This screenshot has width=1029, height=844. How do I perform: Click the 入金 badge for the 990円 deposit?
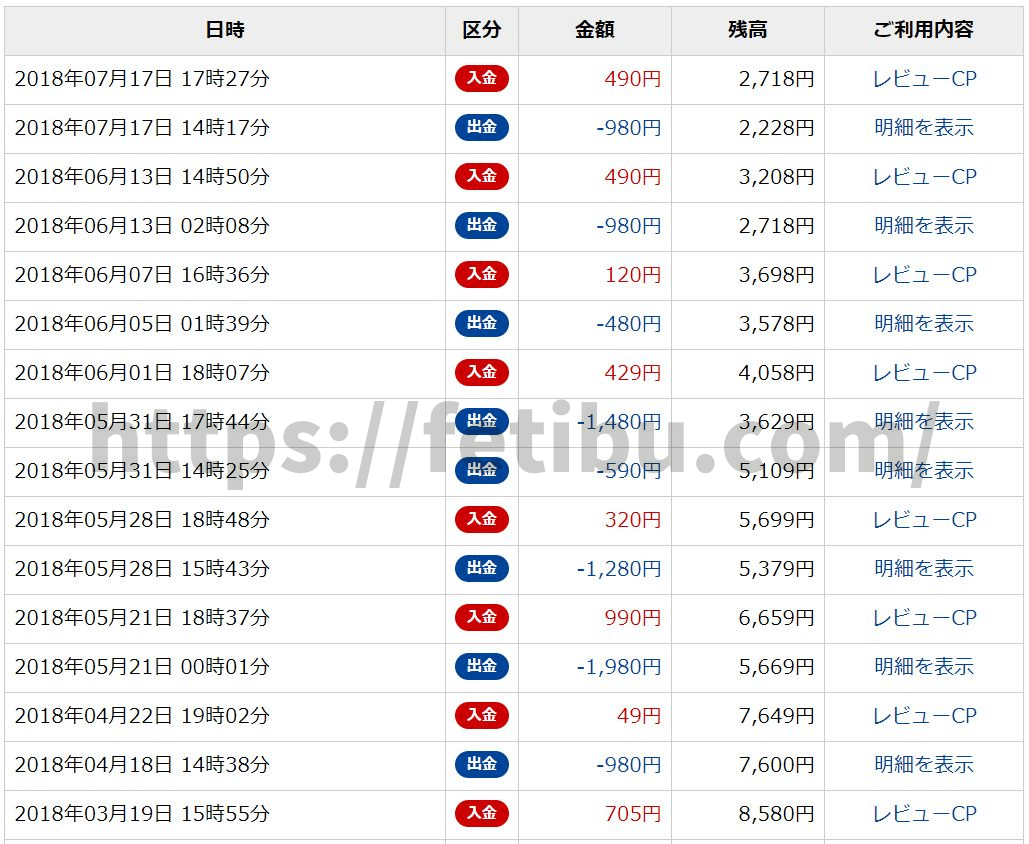pyautogui.click(x=481, y=618)
